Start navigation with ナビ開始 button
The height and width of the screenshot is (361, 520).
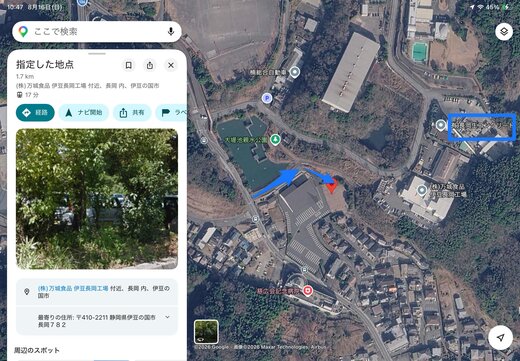pyautogui.click(x=84, y=113)
